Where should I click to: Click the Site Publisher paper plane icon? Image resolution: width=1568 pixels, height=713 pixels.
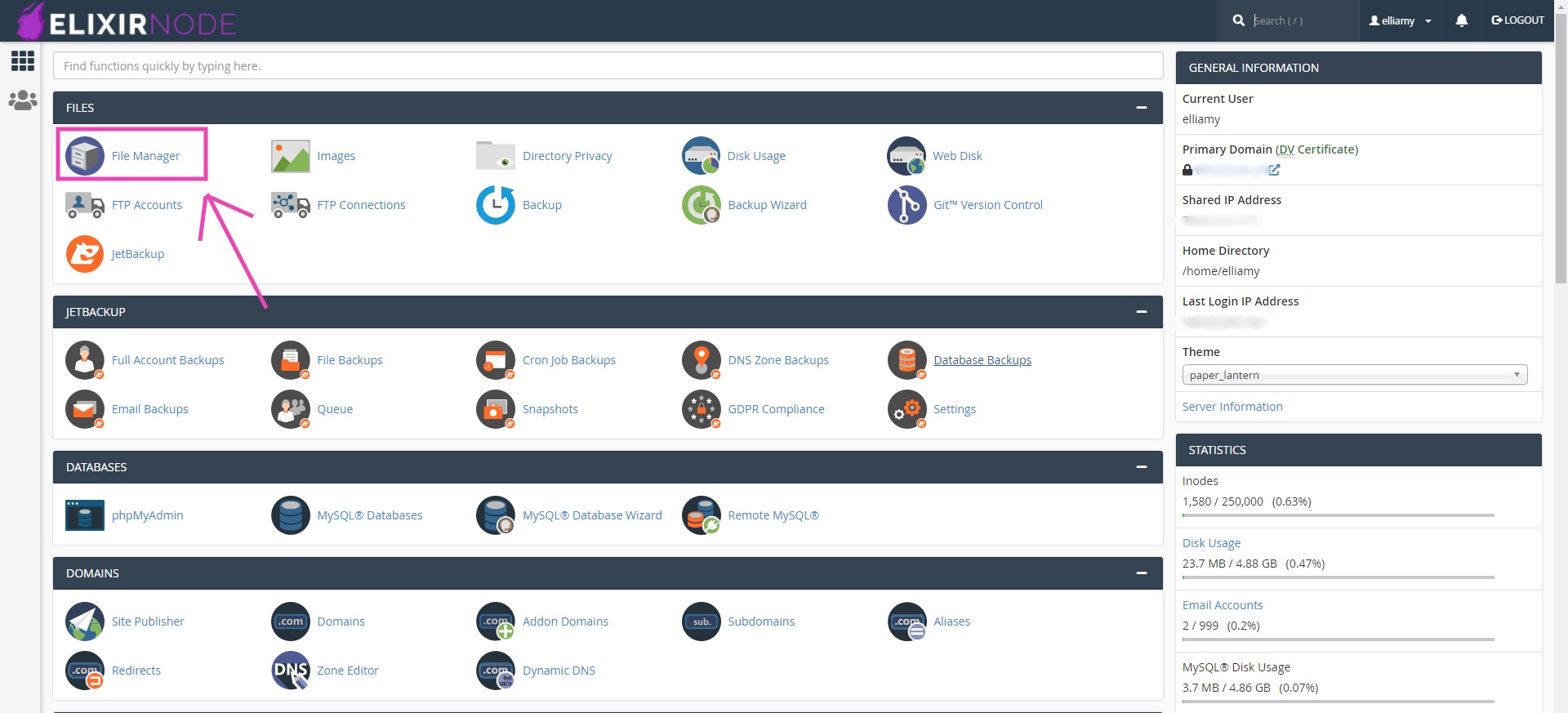85,622
